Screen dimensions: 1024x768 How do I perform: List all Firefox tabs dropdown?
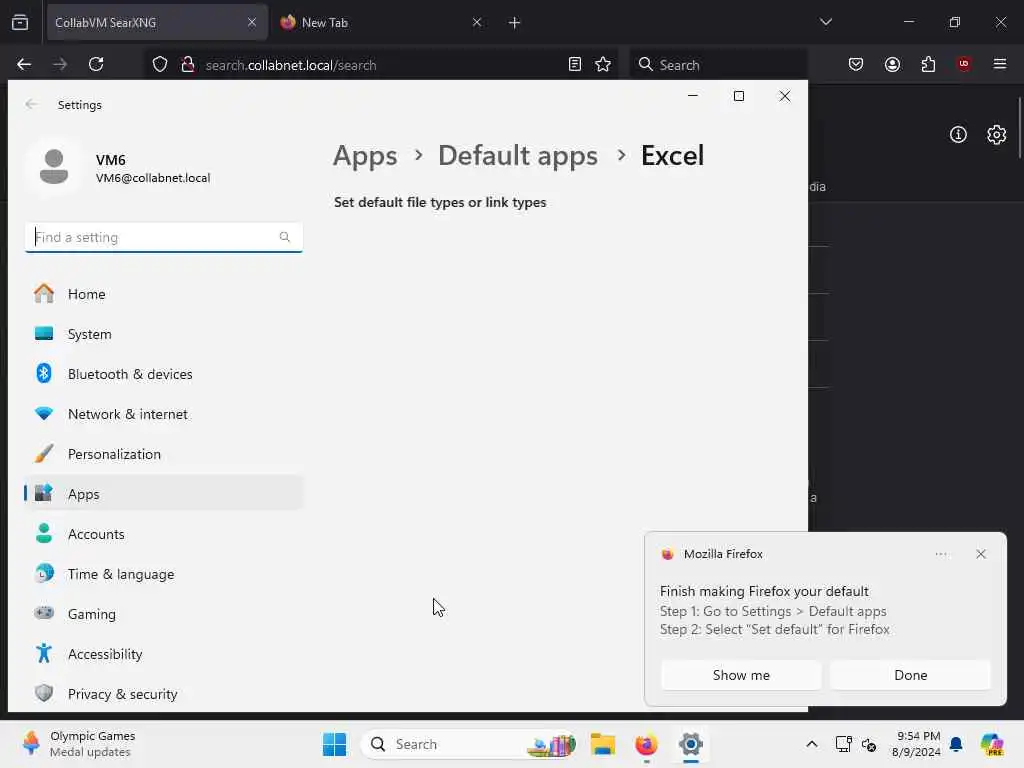pos(825,22)
